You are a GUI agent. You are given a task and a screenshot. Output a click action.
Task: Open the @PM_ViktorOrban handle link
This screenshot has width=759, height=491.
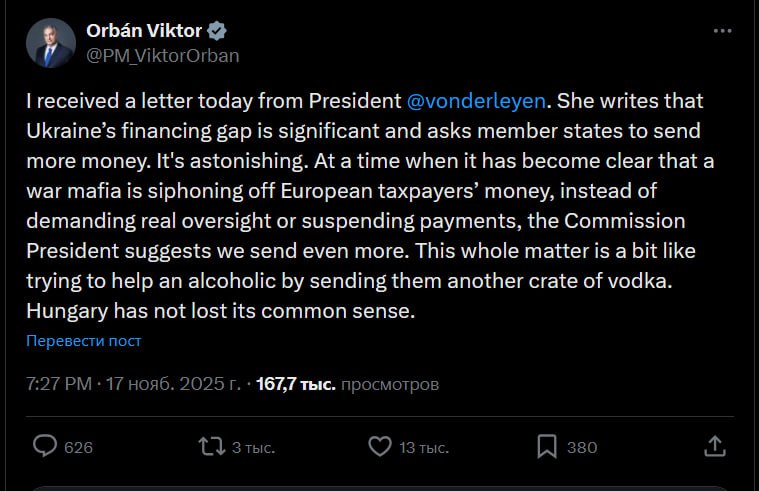coord(163,55)
